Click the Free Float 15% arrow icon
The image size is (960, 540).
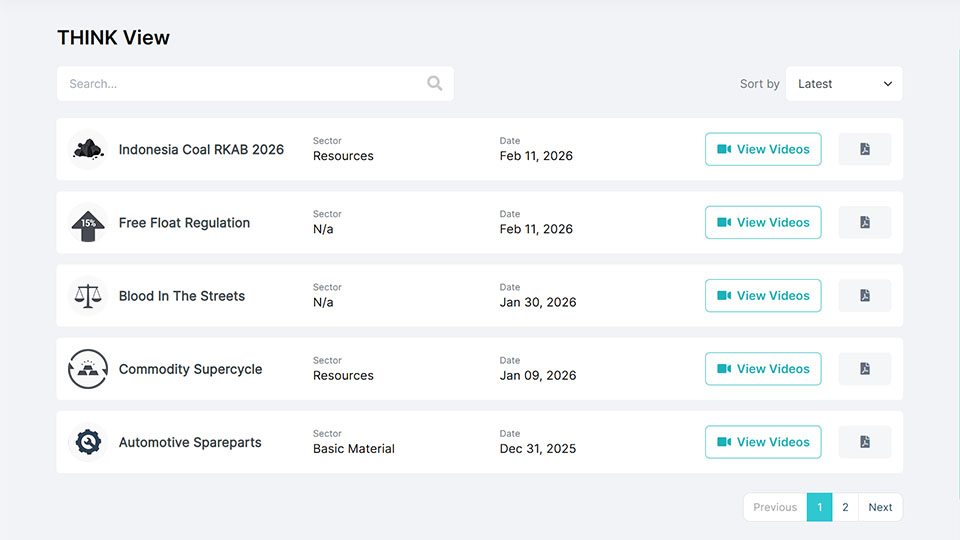(x=88, y=223)
